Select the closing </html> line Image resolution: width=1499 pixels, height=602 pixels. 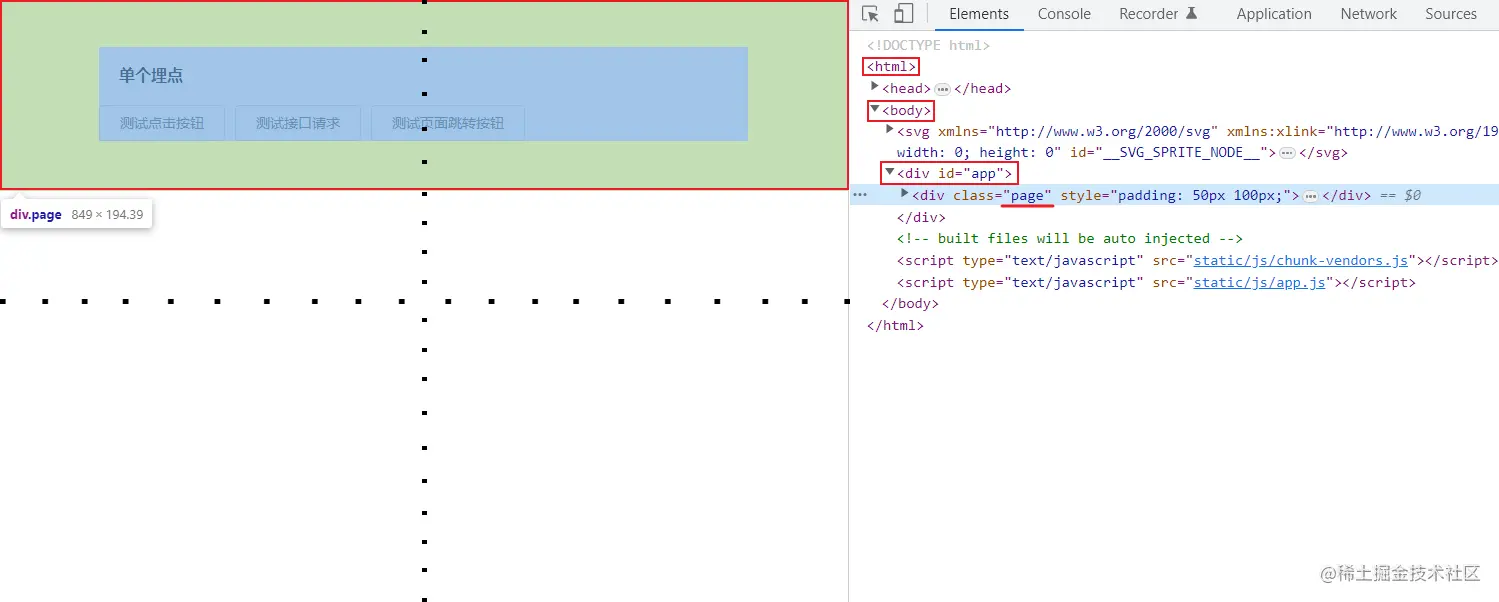click(895, 325)
